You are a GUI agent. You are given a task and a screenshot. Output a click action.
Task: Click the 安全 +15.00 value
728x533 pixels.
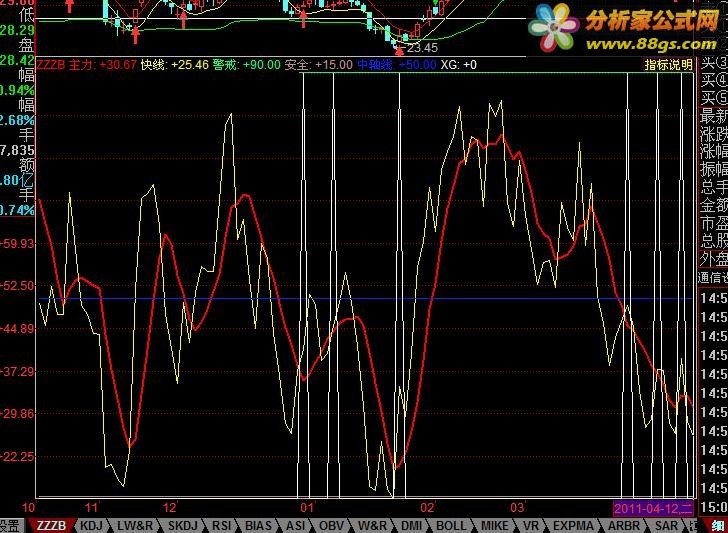318,65
